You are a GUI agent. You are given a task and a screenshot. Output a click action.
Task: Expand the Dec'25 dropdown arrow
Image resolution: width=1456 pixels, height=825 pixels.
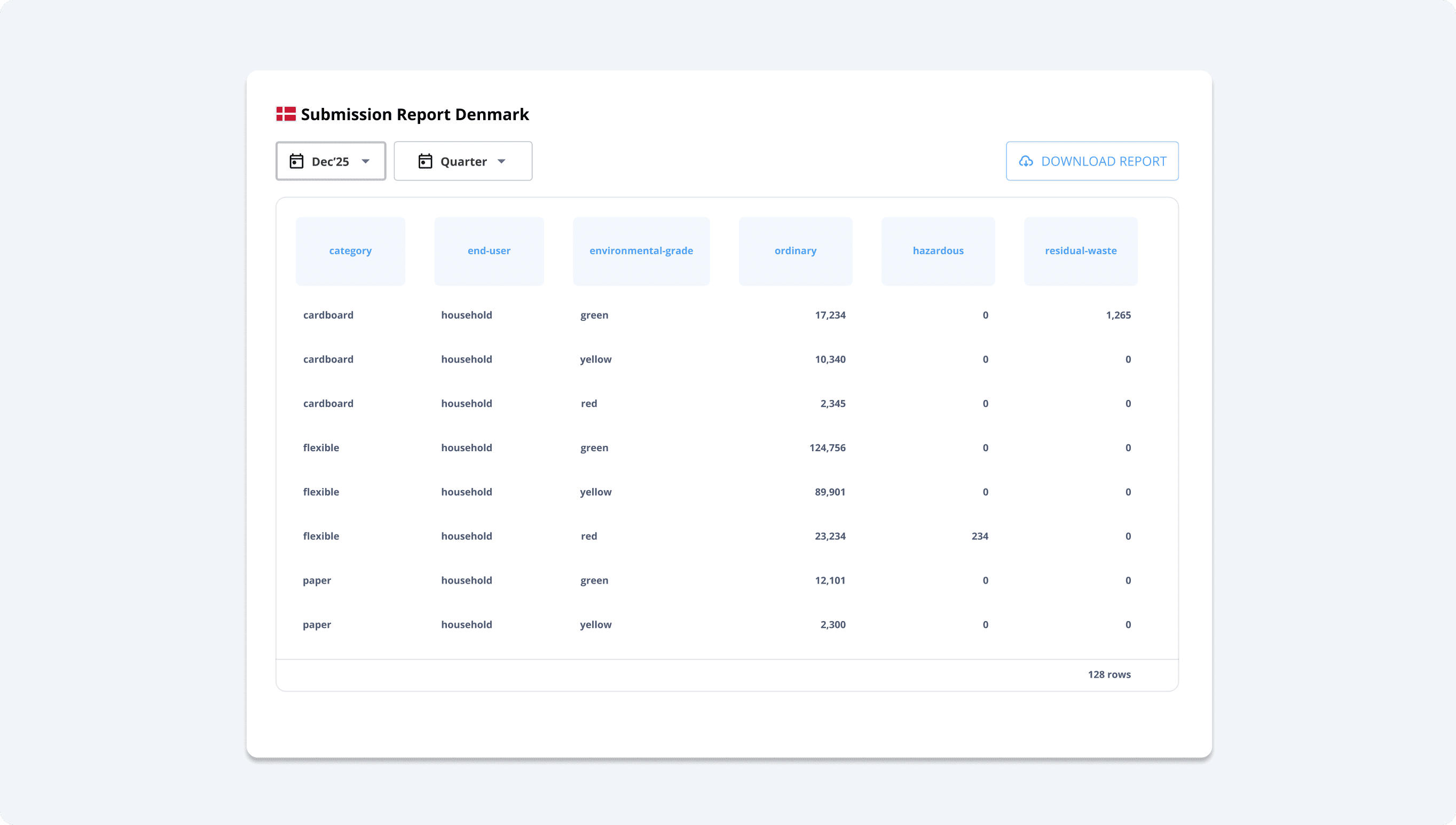[366, 161]
